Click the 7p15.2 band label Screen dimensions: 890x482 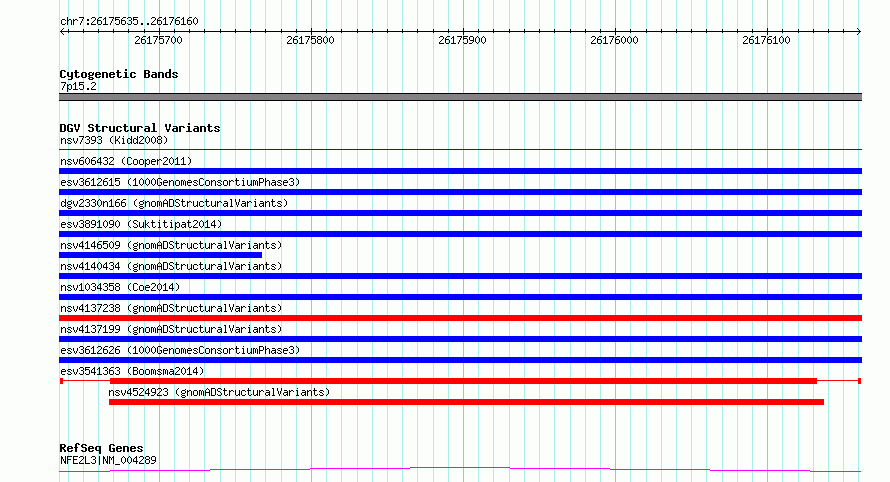(78, 86)
